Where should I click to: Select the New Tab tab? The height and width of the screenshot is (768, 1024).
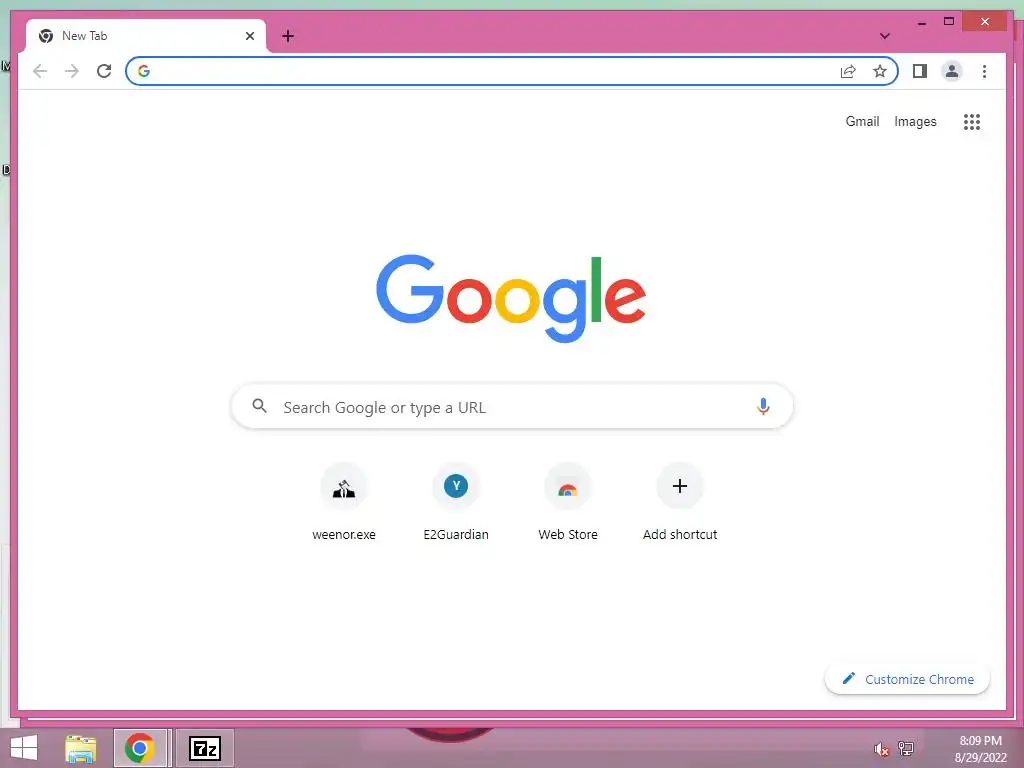point(146,36)
